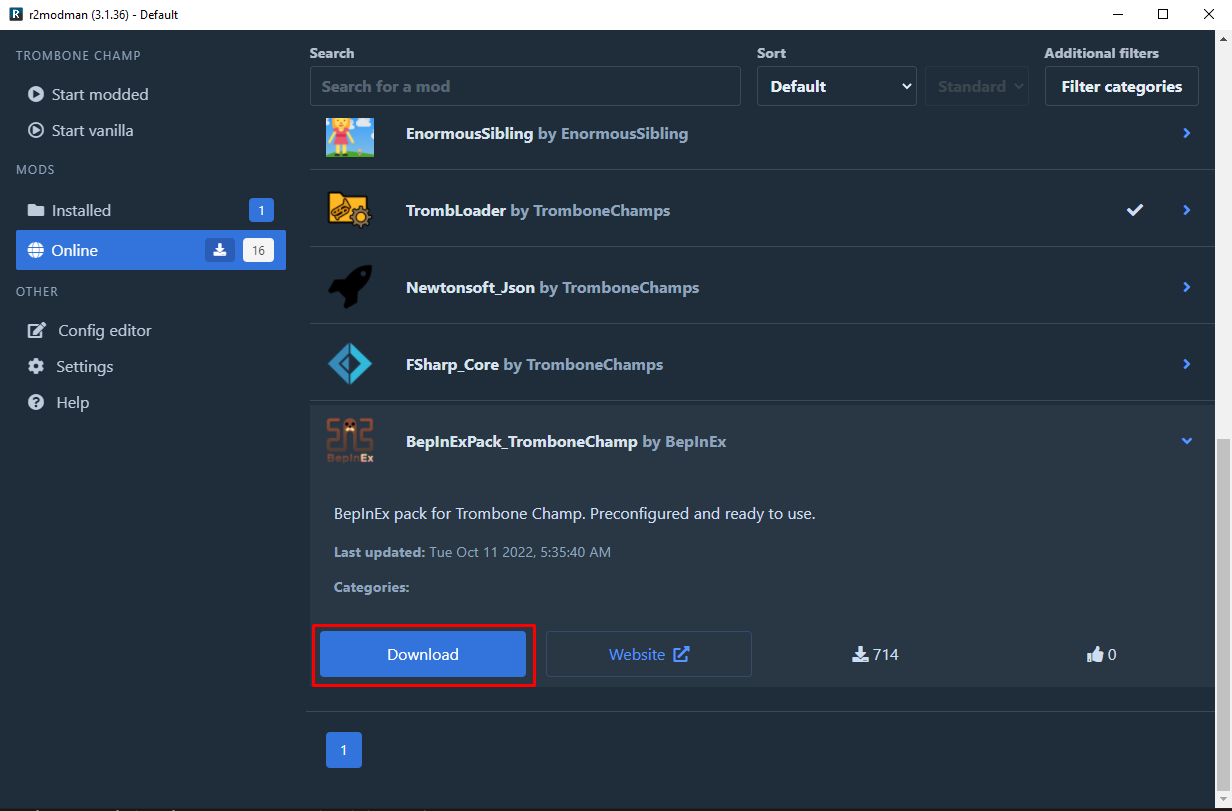
Task: Click the Start modded play icon
Action: tap(36, 94)
